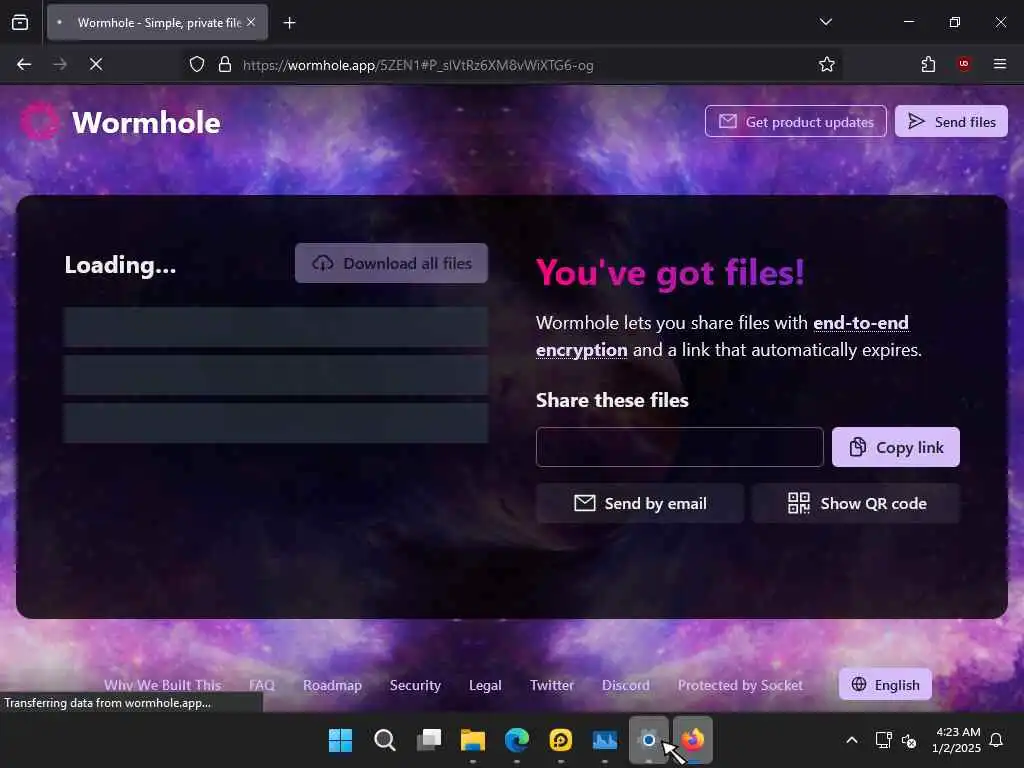Show QR code for sharing
1024x768 pixels.
(x=856, y=504)
